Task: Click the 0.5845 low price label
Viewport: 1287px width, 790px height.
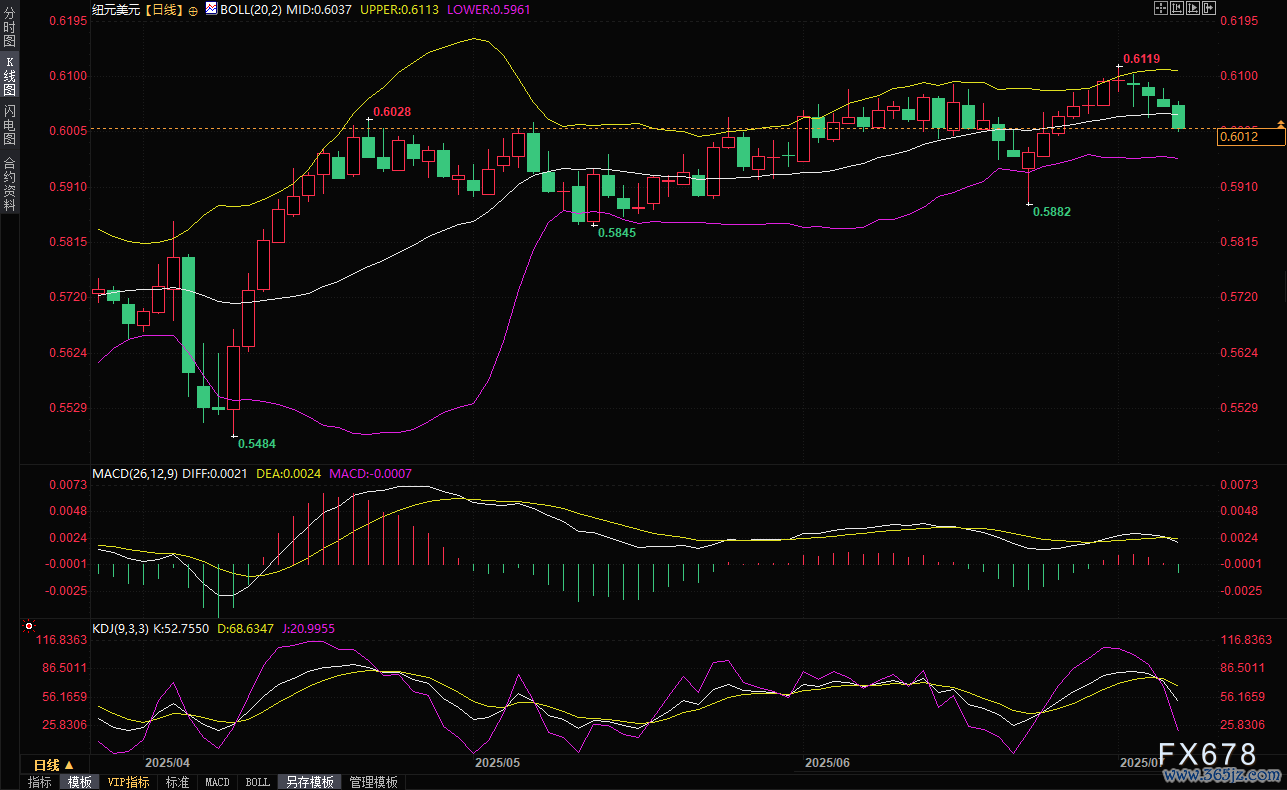Action: (x=617, y=231)
